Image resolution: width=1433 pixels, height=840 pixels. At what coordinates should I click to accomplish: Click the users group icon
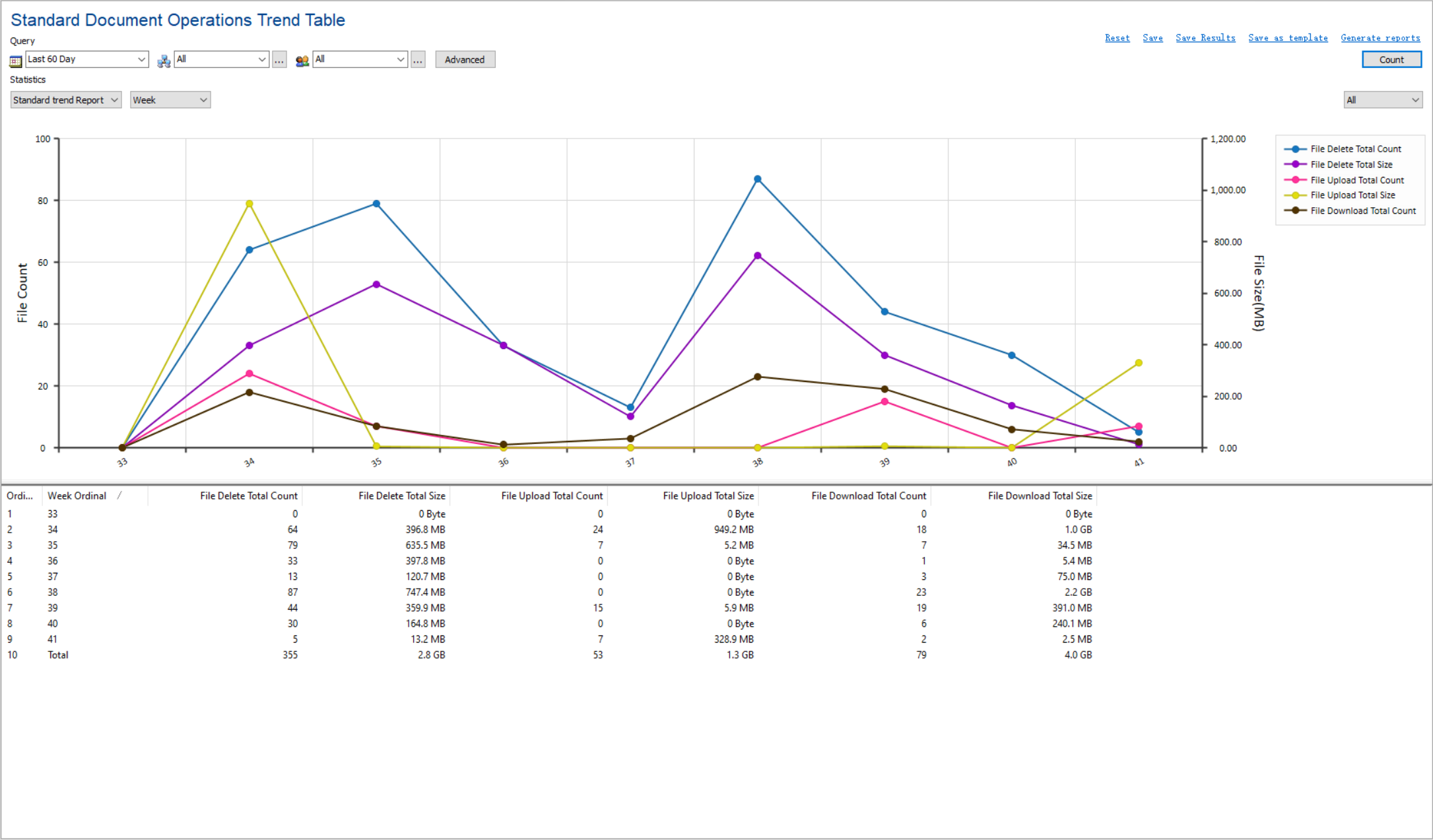[302, 61]
